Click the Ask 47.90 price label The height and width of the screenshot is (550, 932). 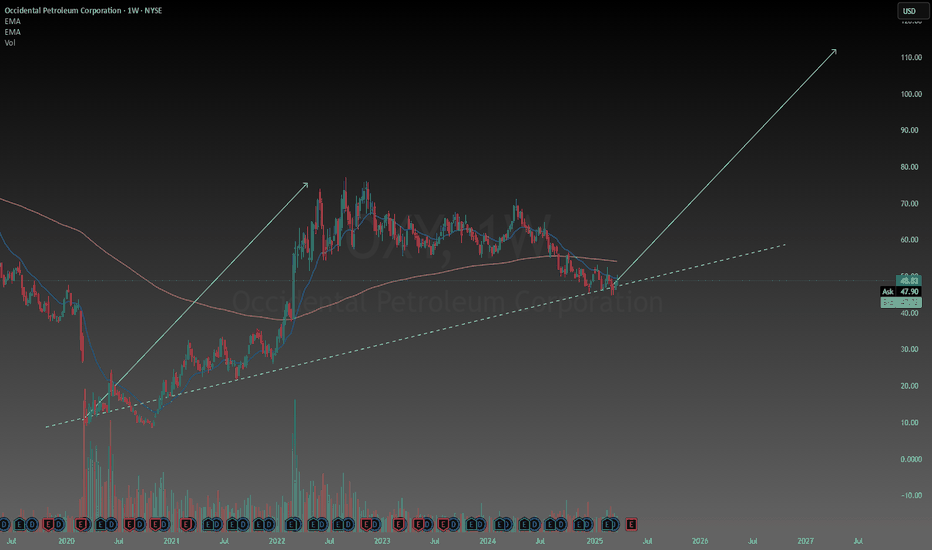pos(900,291)
